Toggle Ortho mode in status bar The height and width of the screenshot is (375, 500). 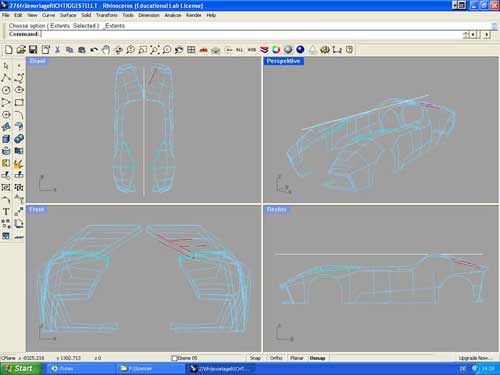click(x=276, y=358)
